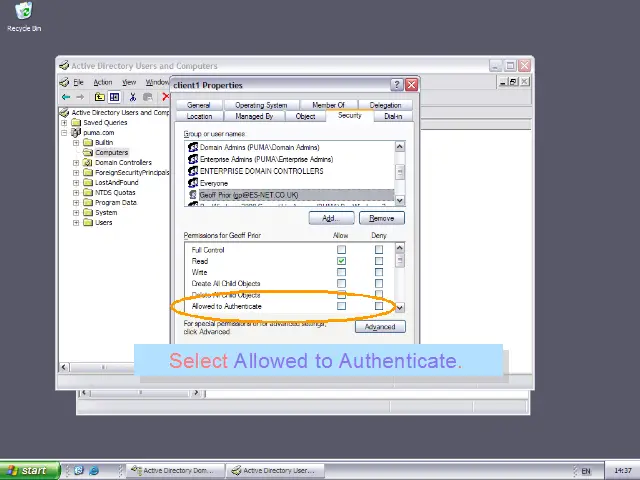Click the Forward arrow toolbar icon

click(80, 97)
